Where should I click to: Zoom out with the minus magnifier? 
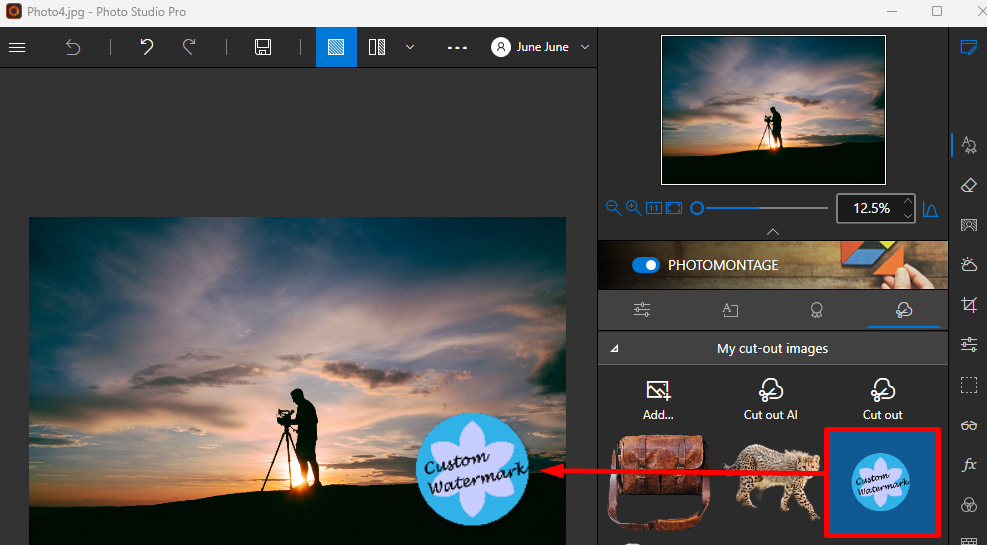point(613,208)
